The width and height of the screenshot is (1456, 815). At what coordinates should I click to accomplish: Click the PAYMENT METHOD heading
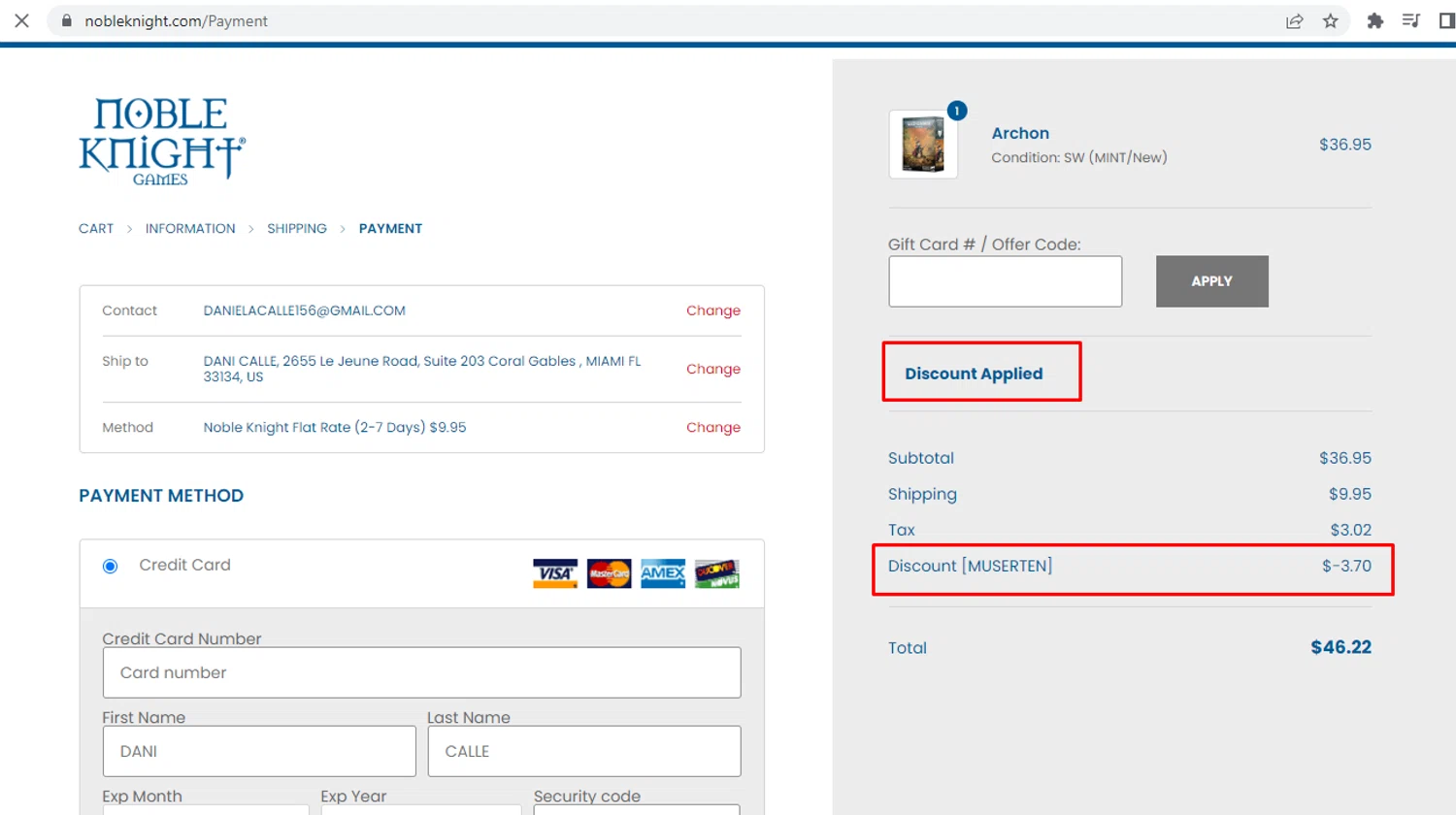(x=161, y=496)
